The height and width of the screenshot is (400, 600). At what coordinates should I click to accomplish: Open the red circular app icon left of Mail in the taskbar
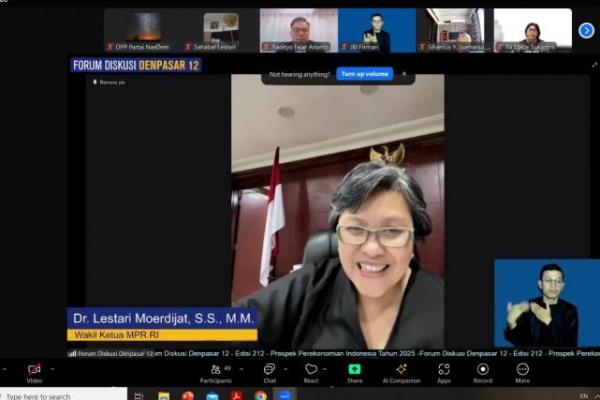[x=188, y=396]
